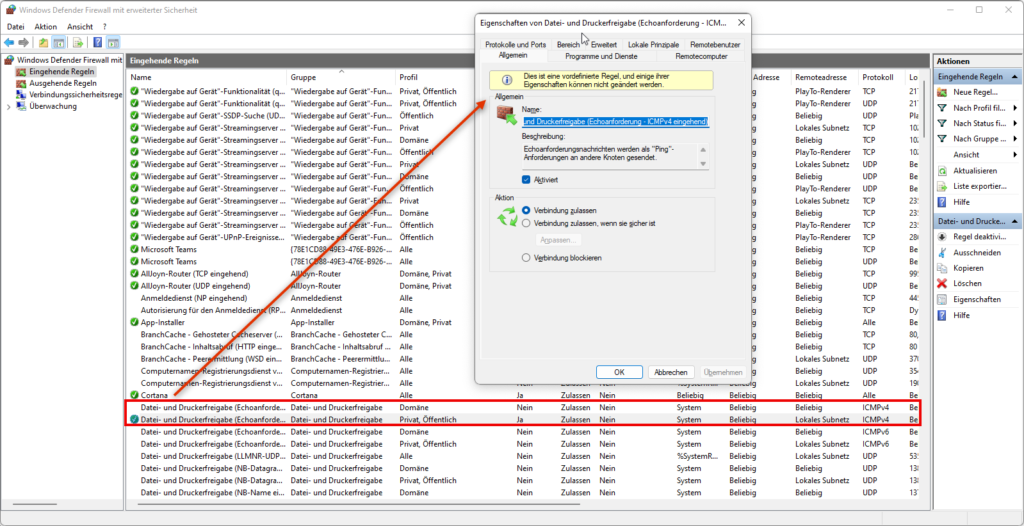Open the Nach Gruppe filtern submenu arrow

[1016, 139]
